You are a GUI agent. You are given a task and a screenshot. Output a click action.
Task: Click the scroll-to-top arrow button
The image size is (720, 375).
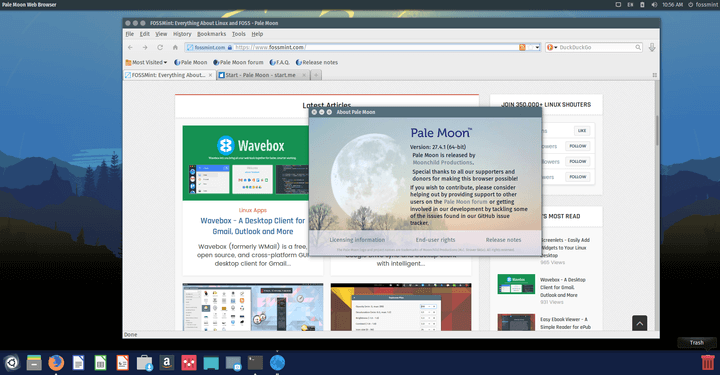tap(639, 324)
